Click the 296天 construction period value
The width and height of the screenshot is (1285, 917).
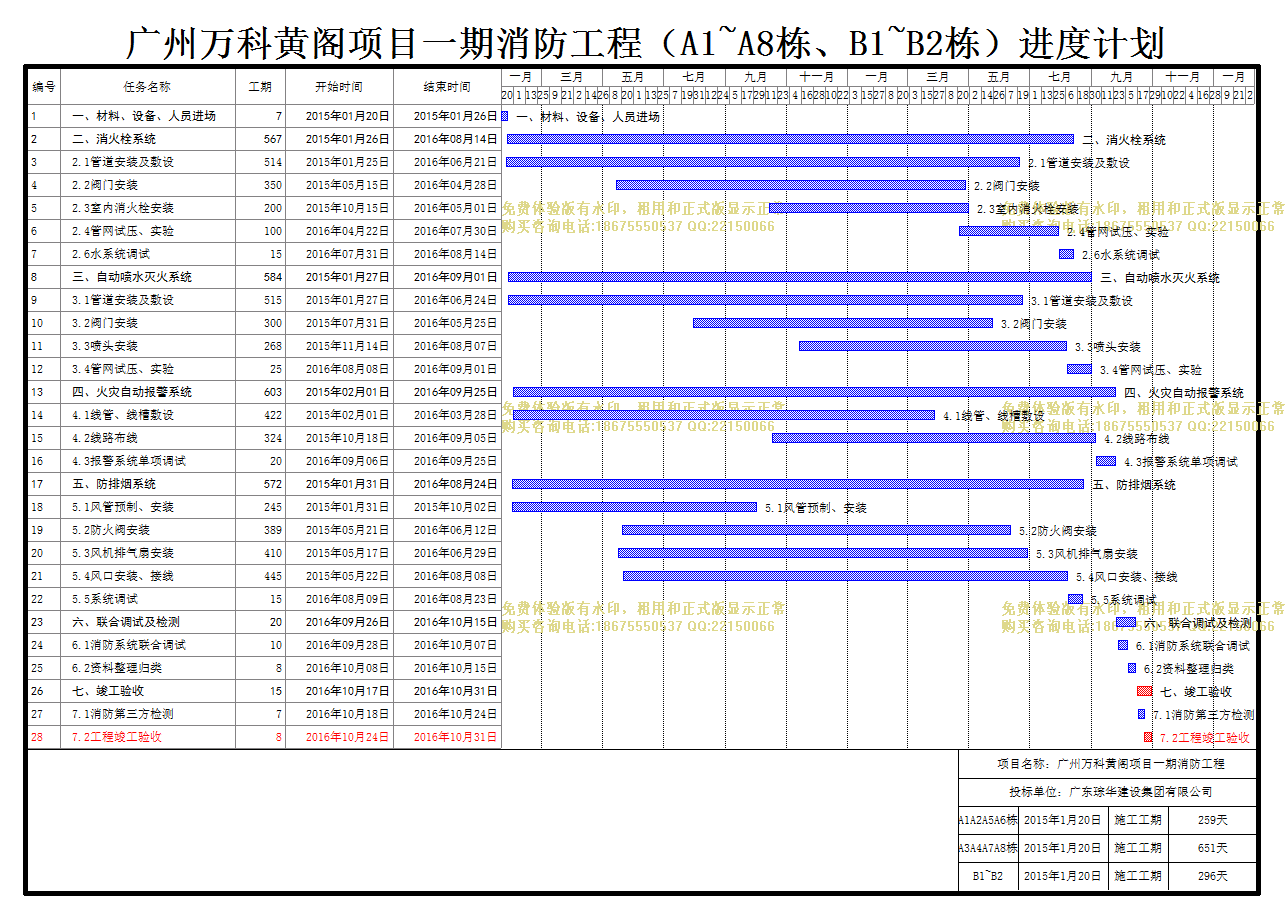pos(1212,876)
